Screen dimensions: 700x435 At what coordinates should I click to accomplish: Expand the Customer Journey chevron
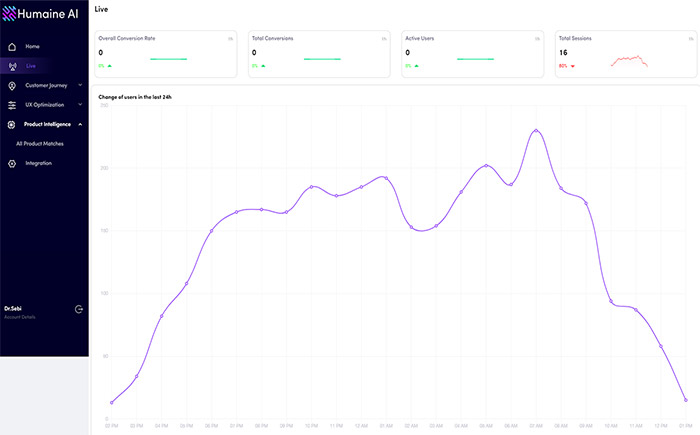[x=80, y=85]
